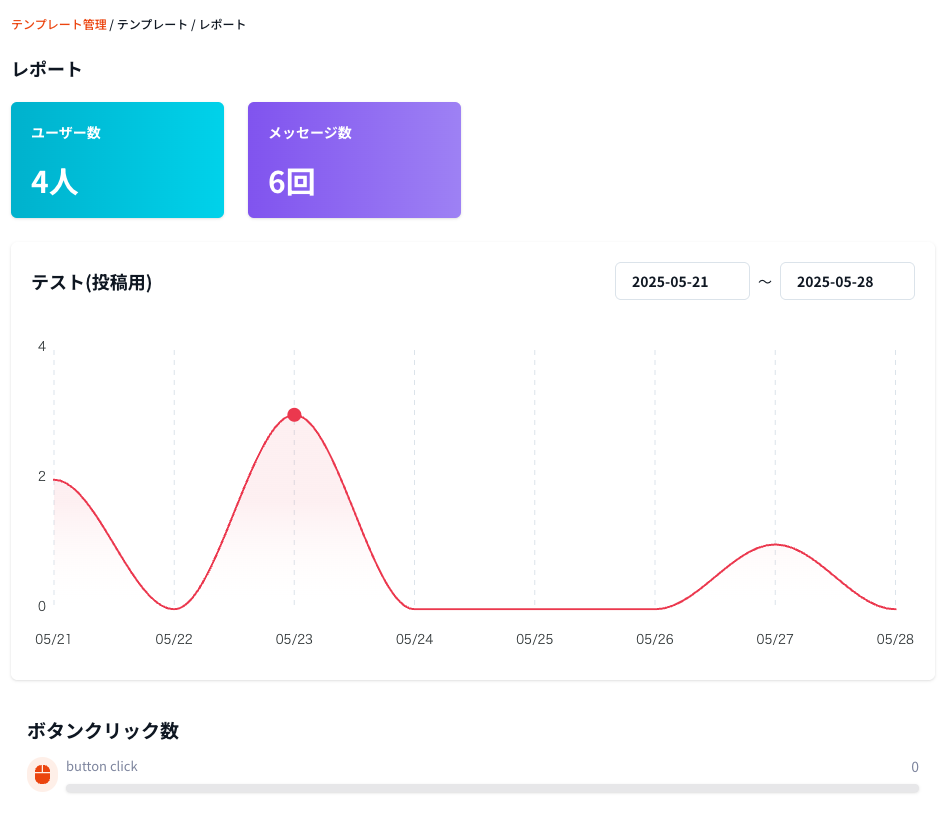948x820 pixels.
Task: Click the 6回 message count value
Action: tap(292, 182)
